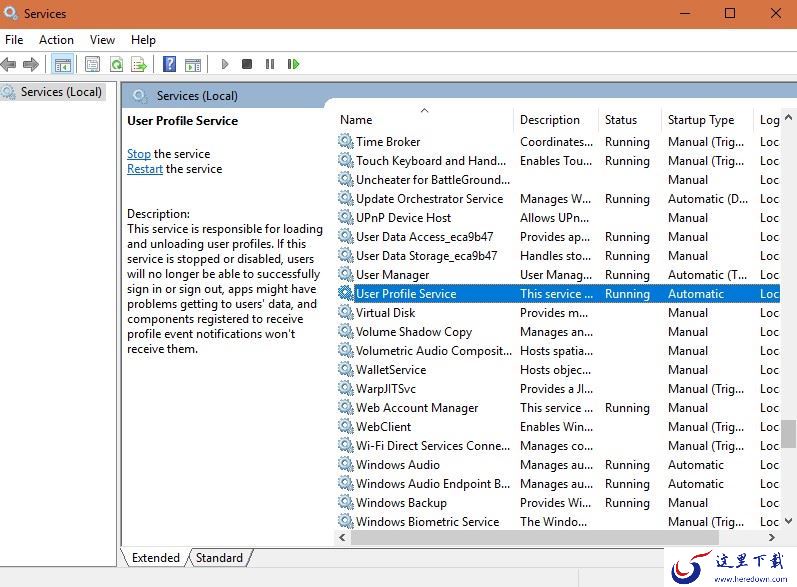The height and width of the screenshot is (587, 797).
Task: Click 'Hosts spatia...' description cell
Action: click(556, 351)
